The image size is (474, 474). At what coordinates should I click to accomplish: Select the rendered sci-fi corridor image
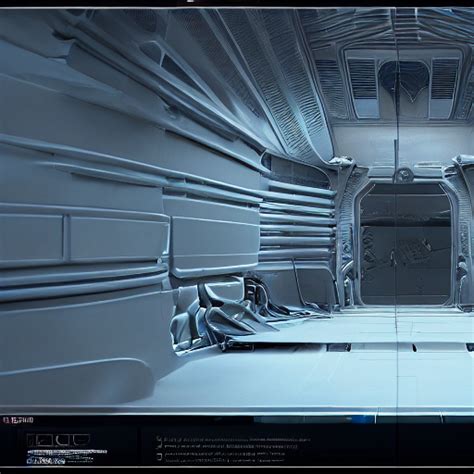pyautogui.click(x=237, y=210)
